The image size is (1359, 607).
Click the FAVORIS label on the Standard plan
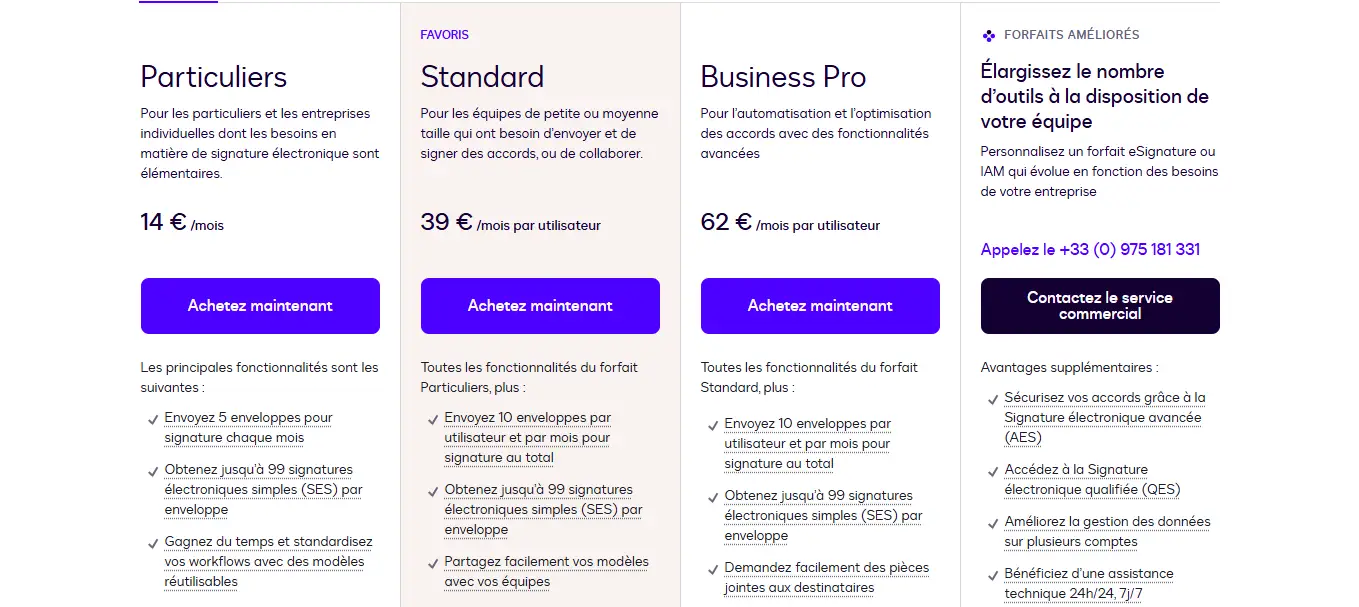click(x=444, y=34)
